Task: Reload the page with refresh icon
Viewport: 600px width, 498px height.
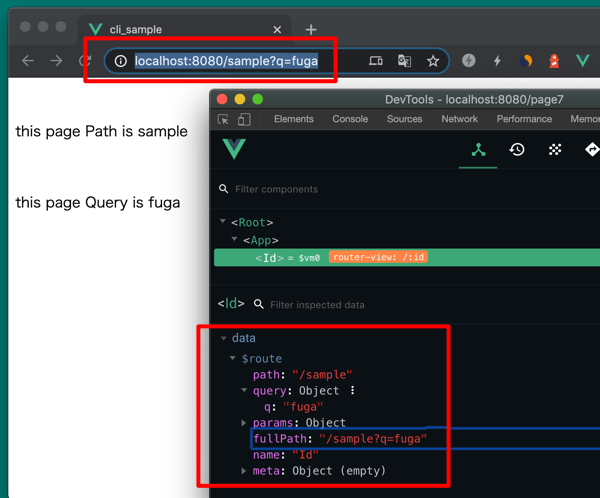Action: 85,60
